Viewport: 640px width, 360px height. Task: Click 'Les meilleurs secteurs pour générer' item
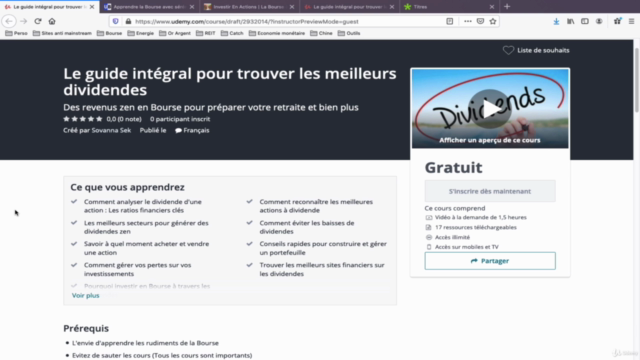click(146, 227)
